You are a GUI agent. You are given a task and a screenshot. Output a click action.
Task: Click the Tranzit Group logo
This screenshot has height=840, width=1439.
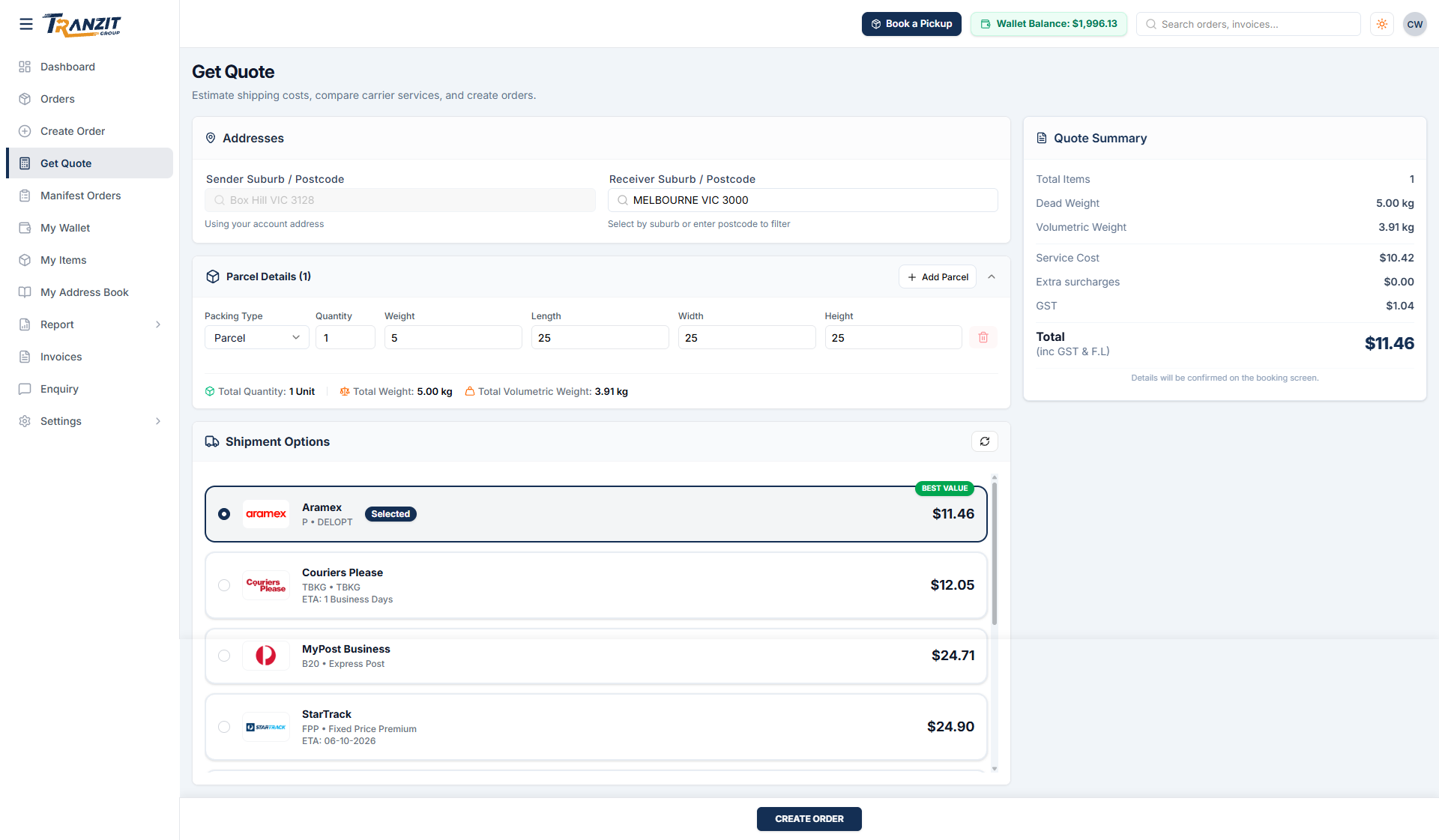[x=82, y=25]
